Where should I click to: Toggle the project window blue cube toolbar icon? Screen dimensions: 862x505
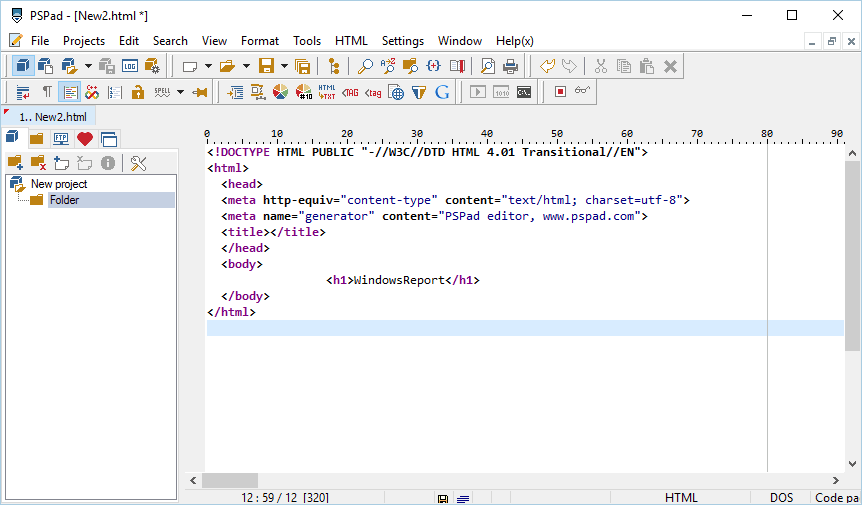(23, 66)
